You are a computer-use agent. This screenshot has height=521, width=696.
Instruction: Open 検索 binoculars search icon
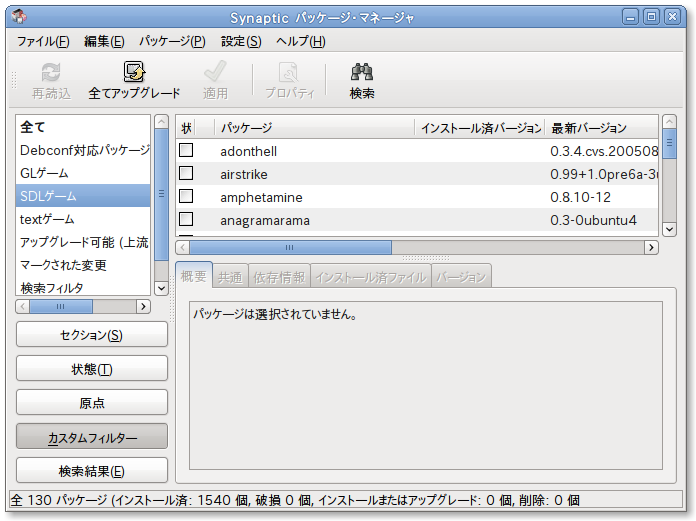(x=362, y=72)
